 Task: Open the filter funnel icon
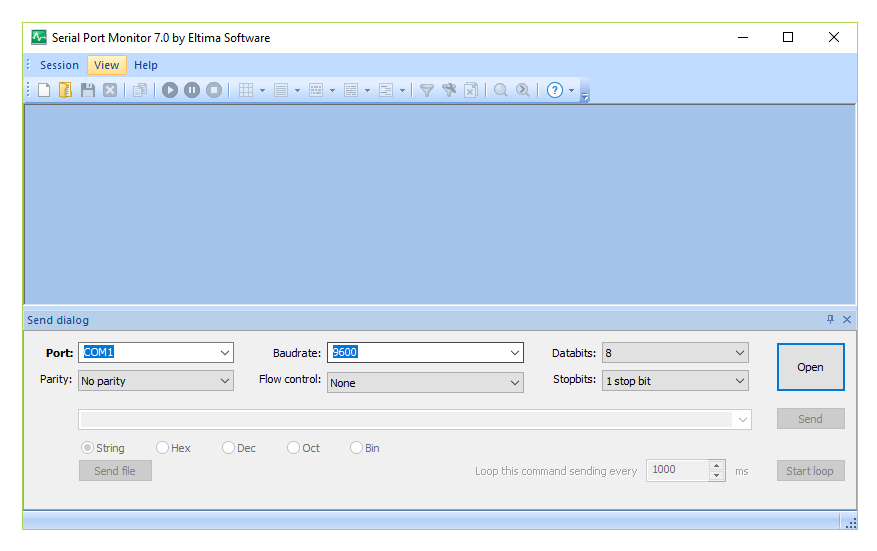(427, 90)
